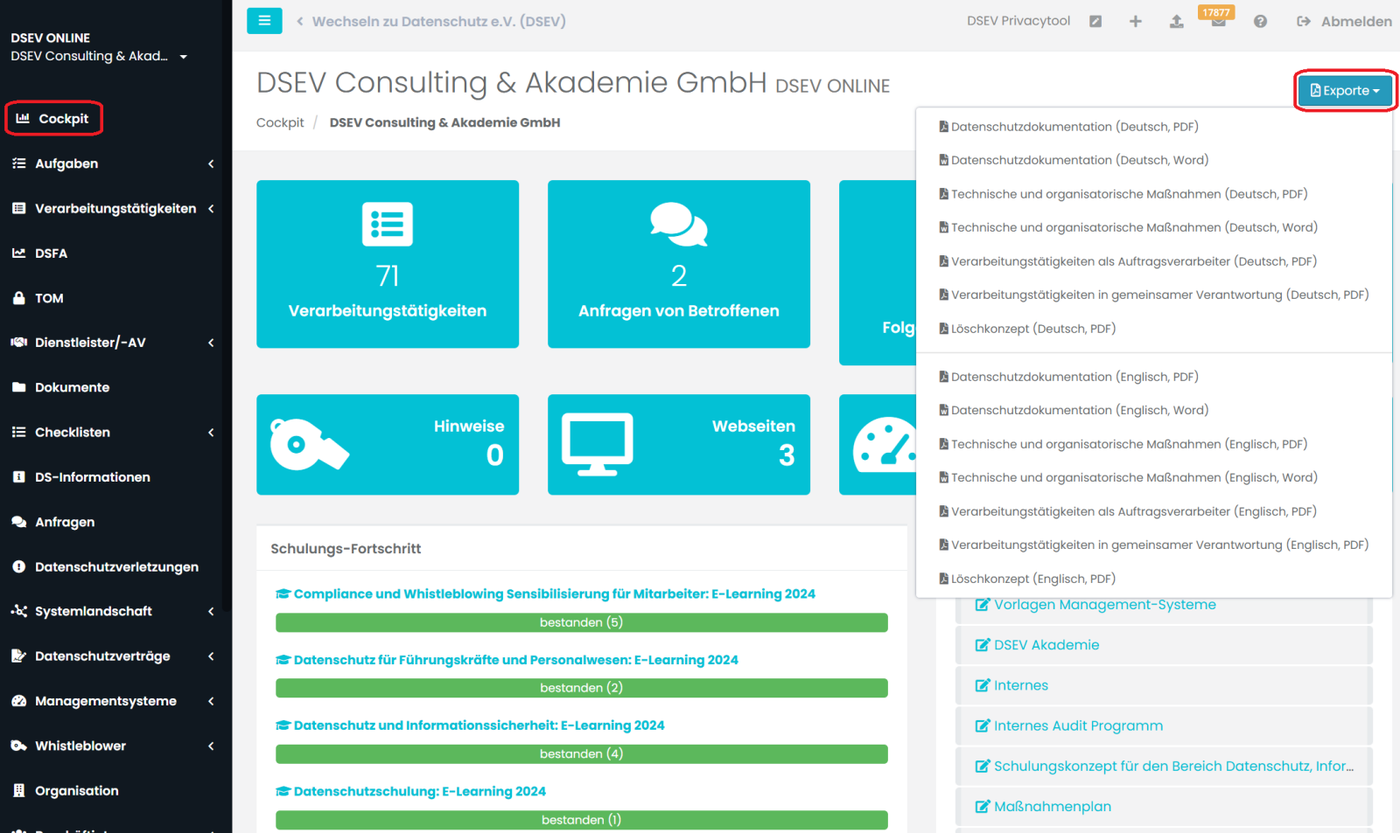Open the DSEV Consulting & Akad... company dropdown

point(99,56)
